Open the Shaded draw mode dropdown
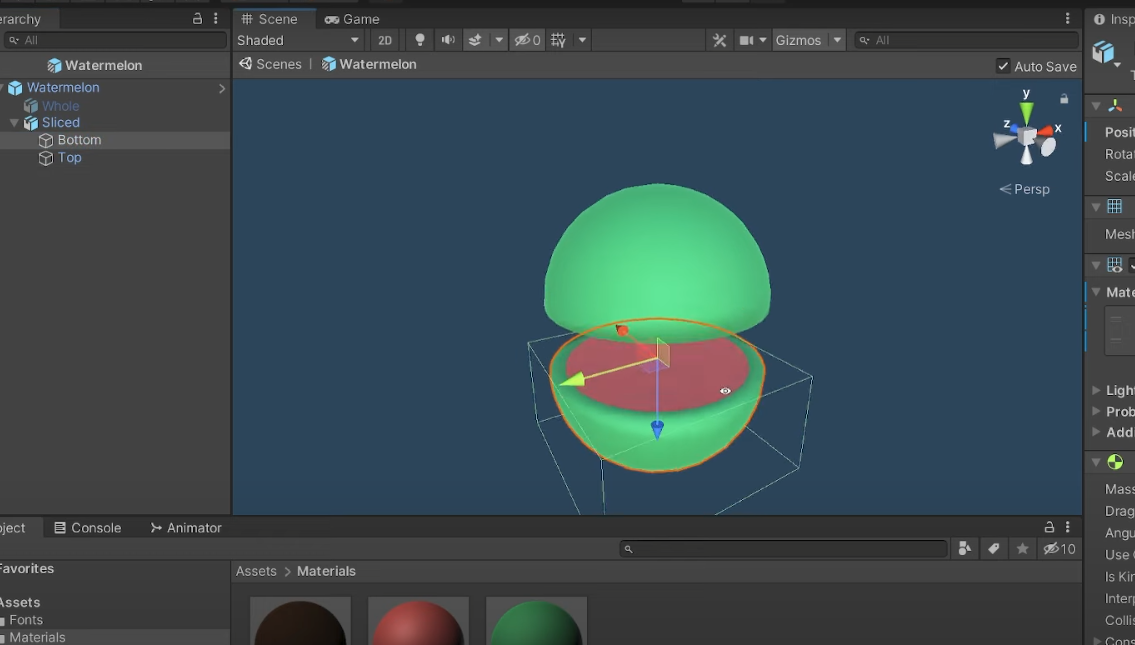 (x=298, y=40)
